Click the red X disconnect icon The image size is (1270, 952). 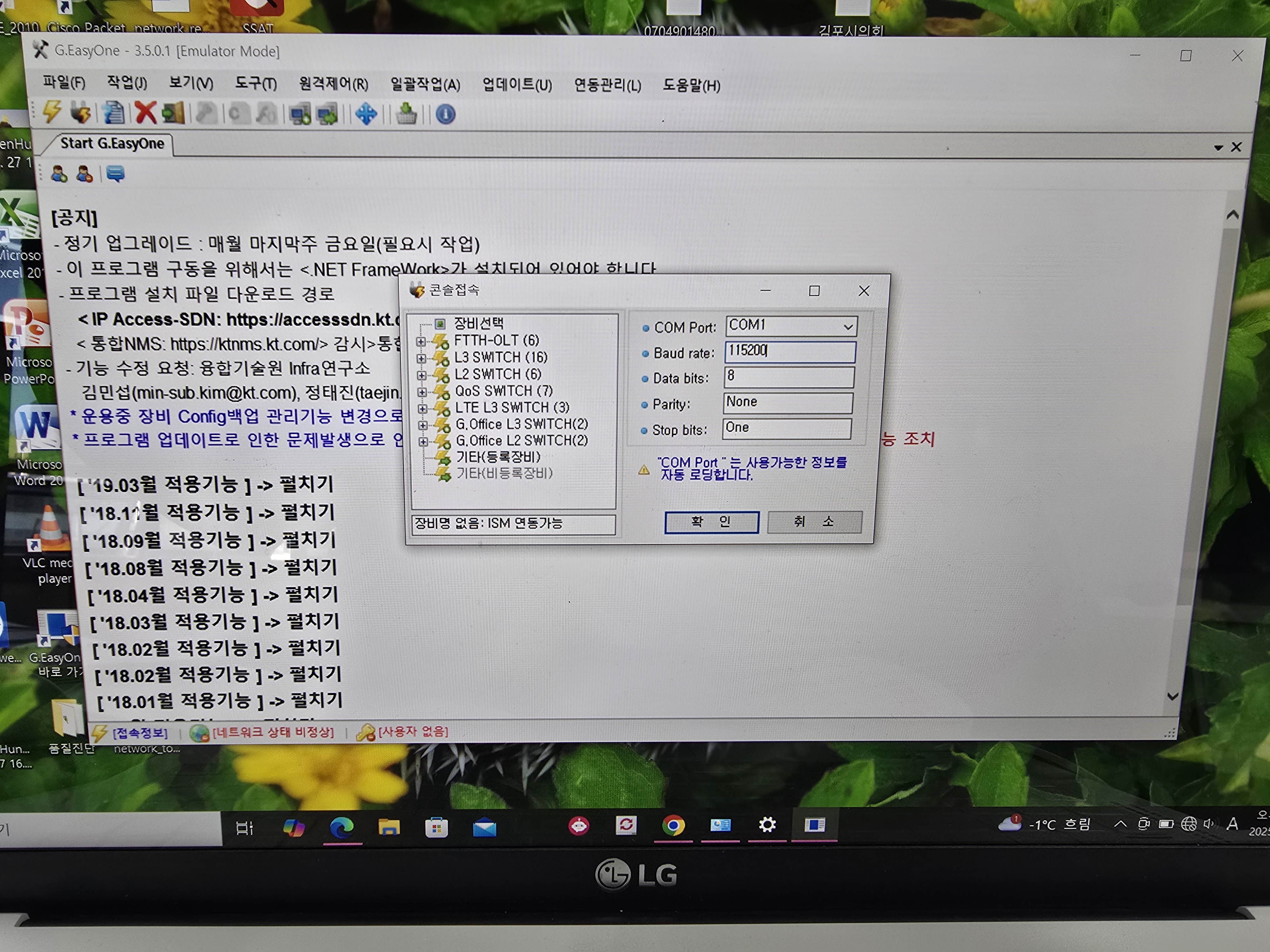pos(145,113)
